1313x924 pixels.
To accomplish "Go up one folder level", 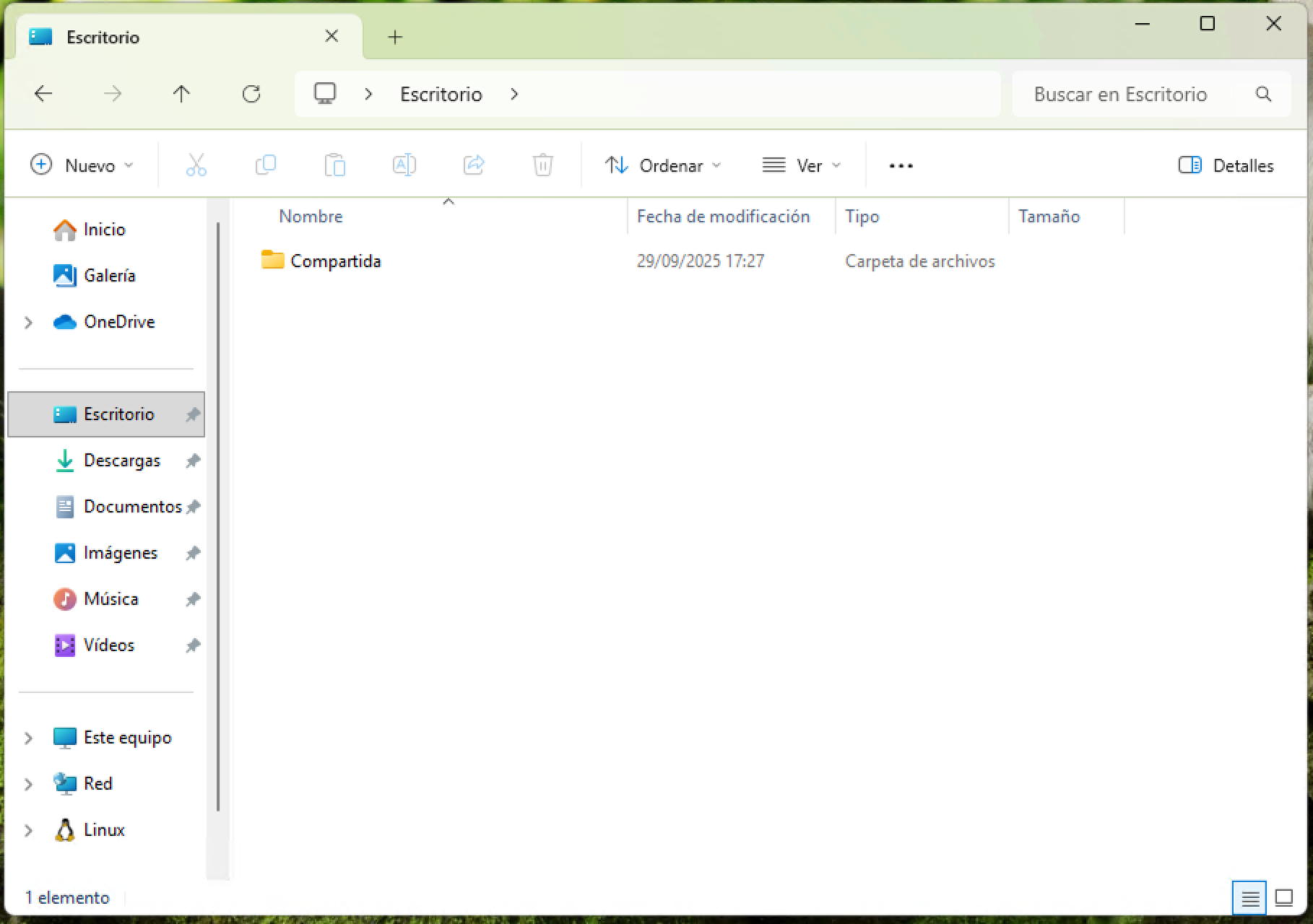I will click(x=181, y=94).
